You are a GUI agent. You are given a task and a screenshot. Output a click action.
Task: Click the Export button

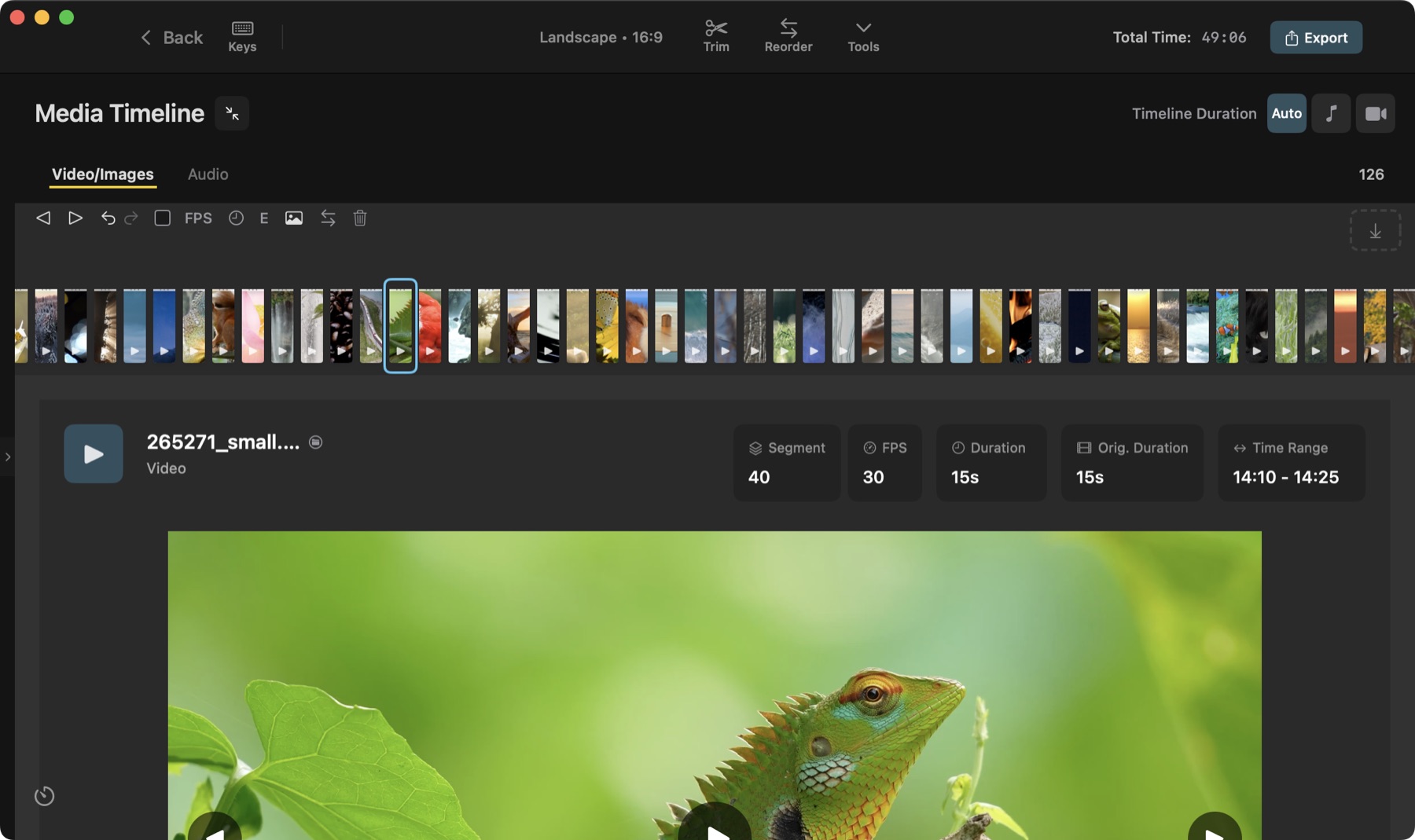pos(1316,37)
